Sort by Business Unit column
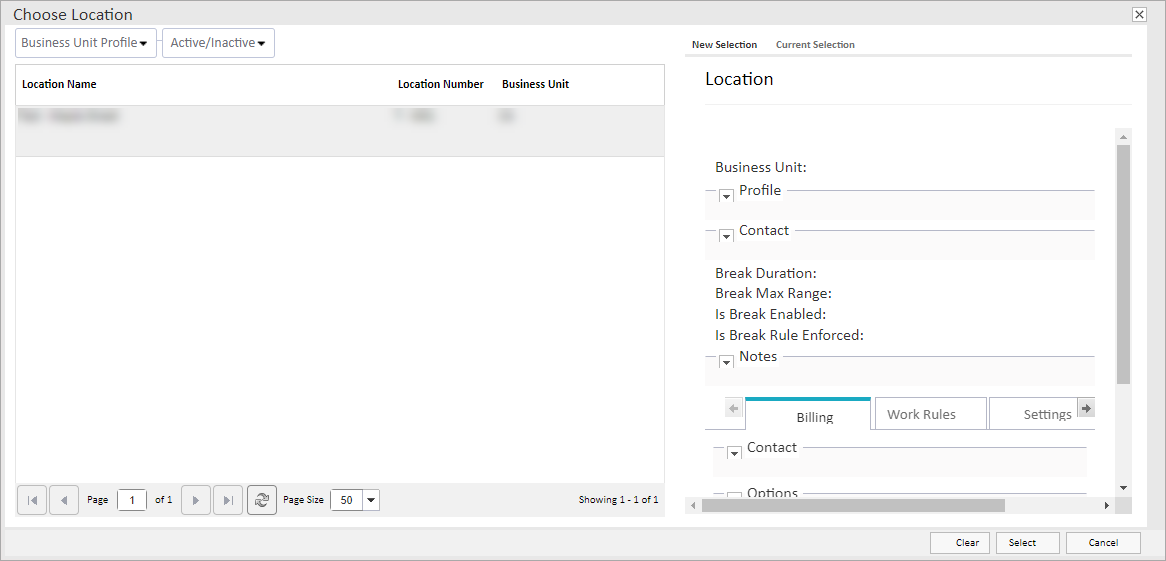 535,84
